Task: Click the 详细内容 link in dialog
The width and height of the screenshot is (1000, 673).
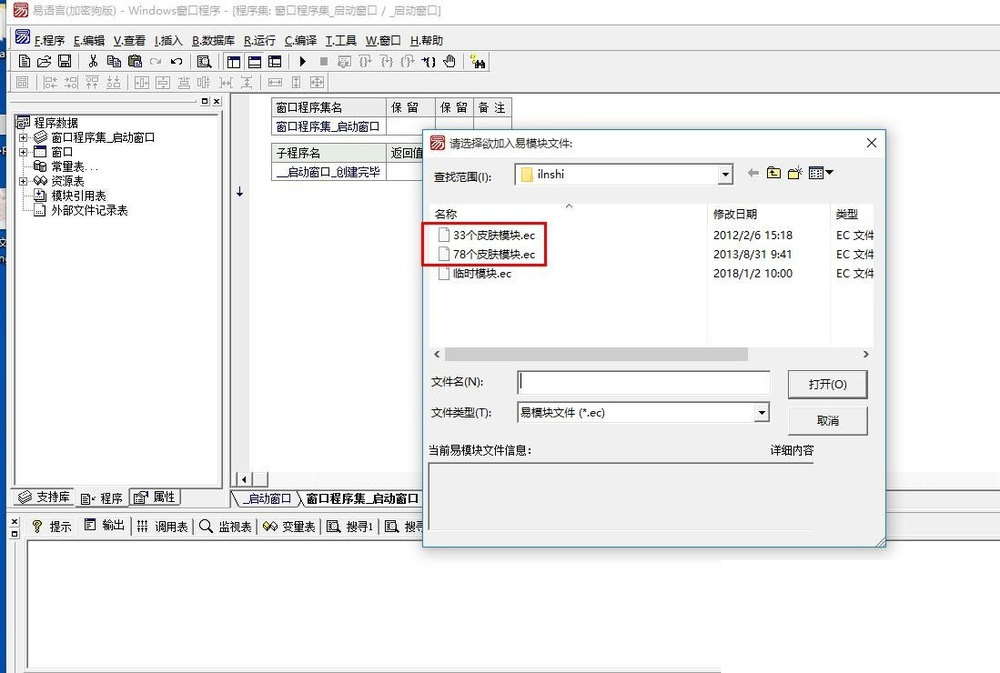Action: 791,450
